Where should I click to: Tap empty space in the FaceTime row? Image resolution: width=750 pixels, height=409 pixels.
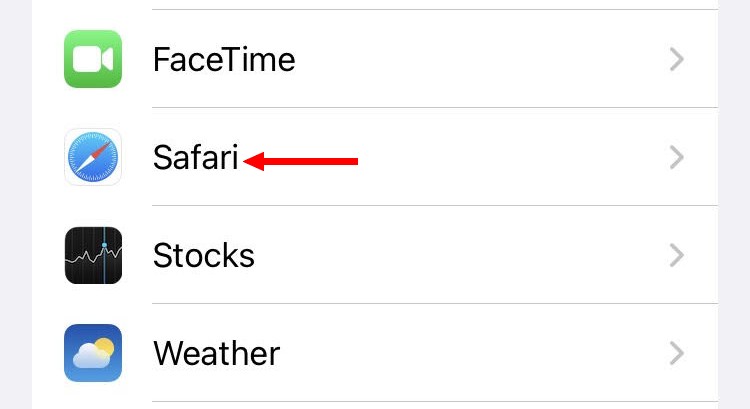pos(478,59)
